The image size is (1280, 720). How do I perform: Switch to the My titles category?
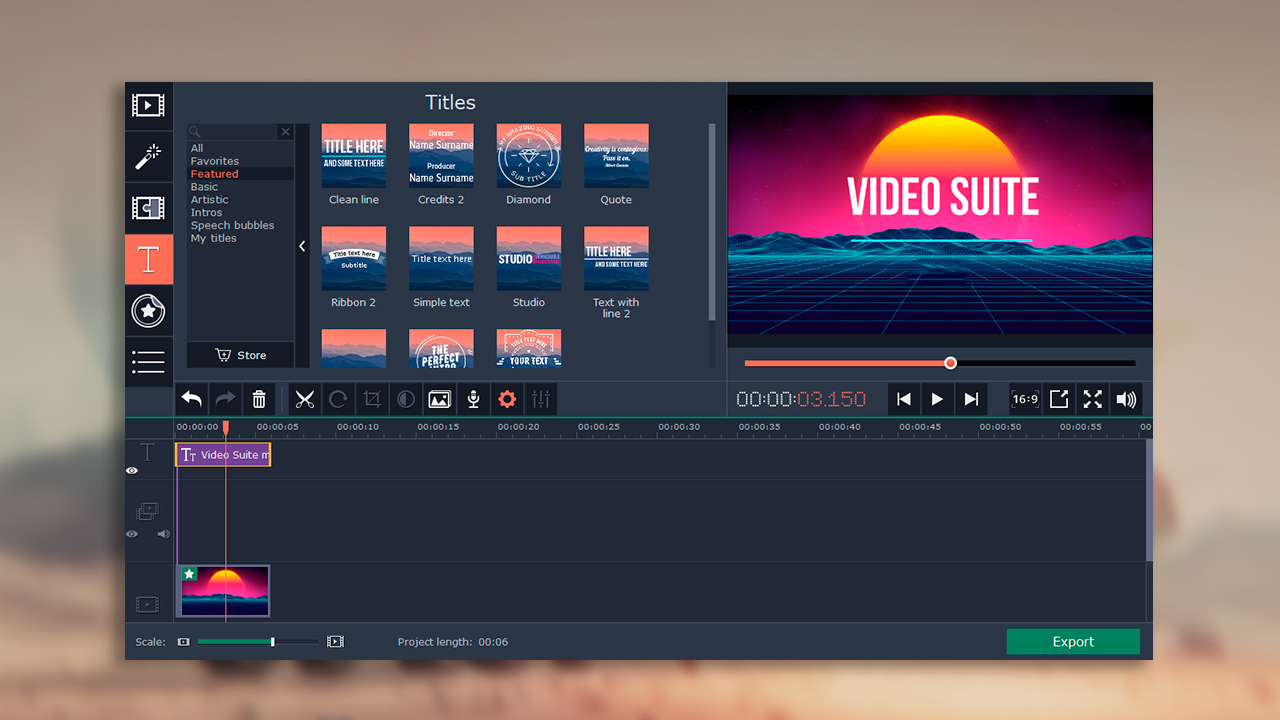coord(212,238)
